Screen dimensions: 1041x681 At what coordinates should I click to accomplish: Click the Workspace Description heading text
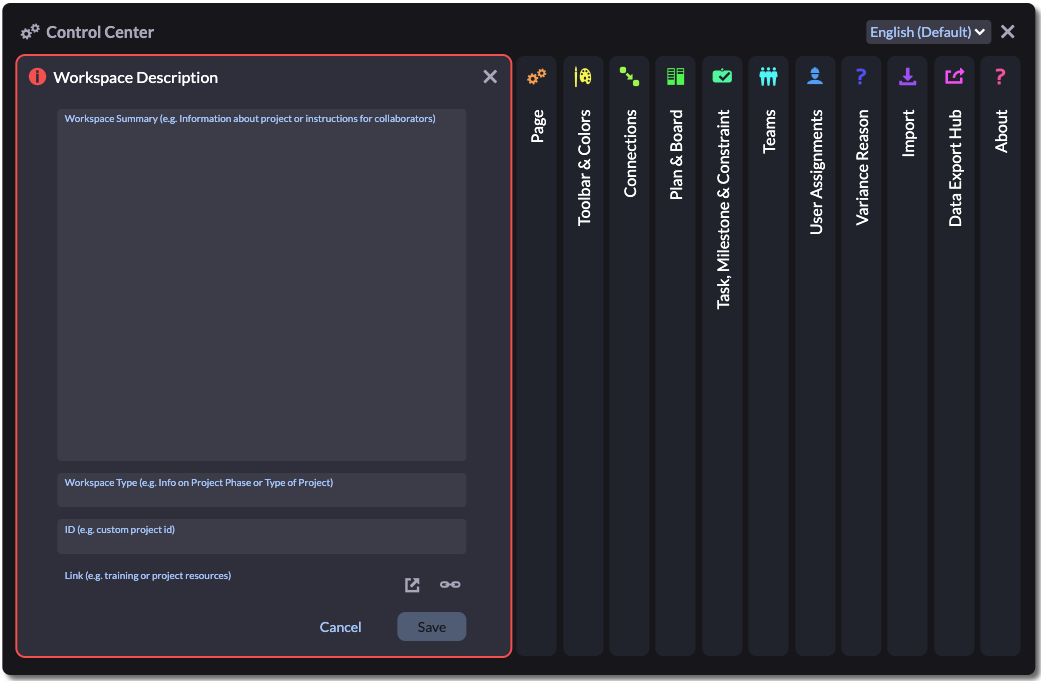pyautogui.click(x=135, y=78)
